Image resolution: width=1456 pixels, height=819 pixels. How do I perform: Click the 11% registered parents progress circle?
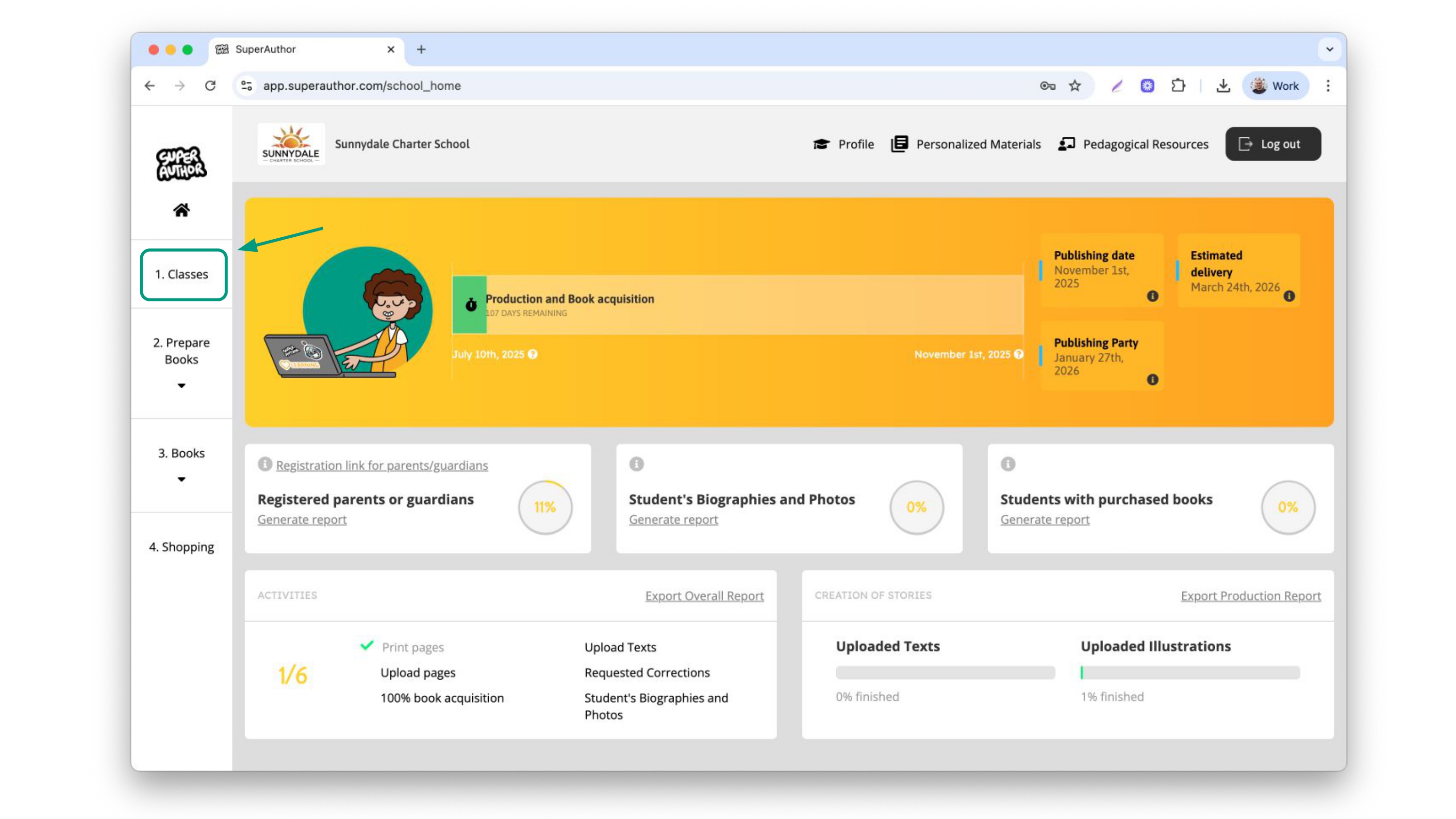[546, 507]
